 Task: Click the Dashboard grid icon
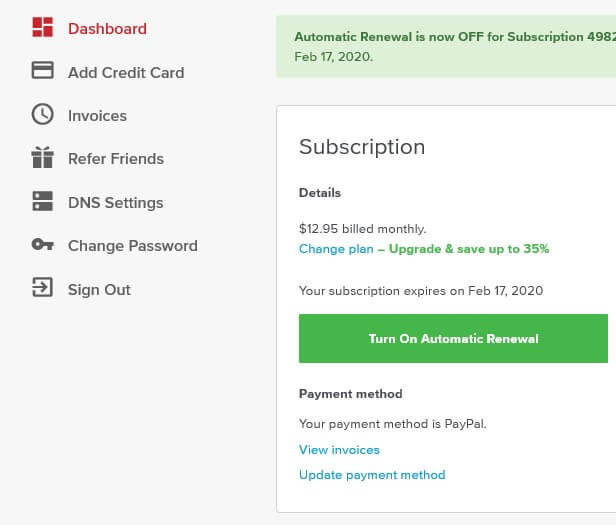coord(42,27)
